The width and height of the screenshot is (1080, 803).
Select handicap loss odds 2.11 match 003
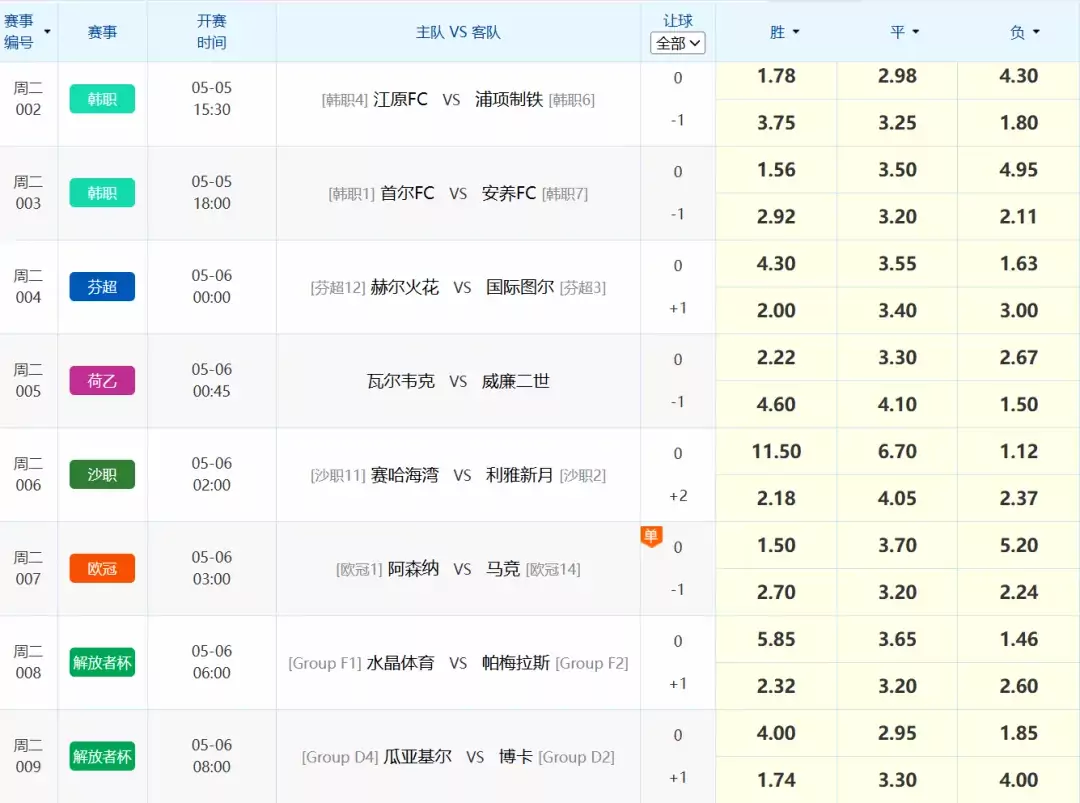coord(1019,216)
